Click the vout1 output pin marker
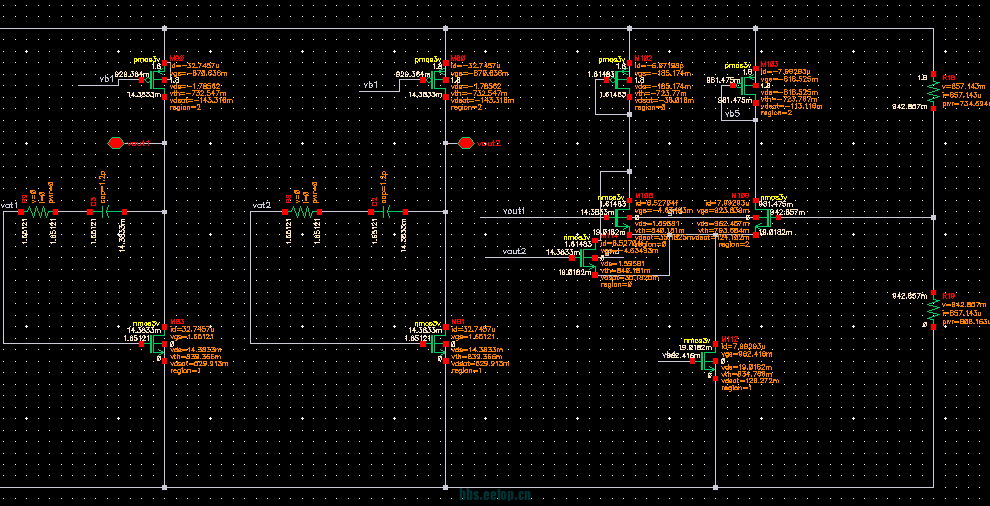990x506 pixels. point(116,142)
